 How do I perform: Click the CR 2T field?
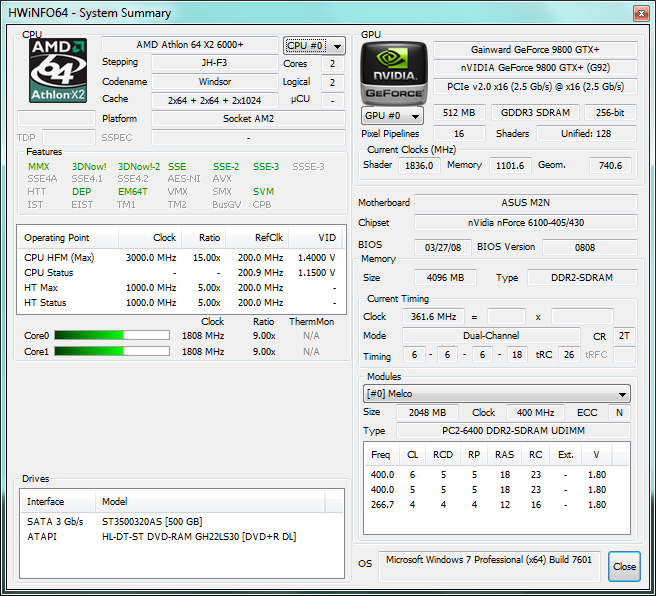[624, 335]
